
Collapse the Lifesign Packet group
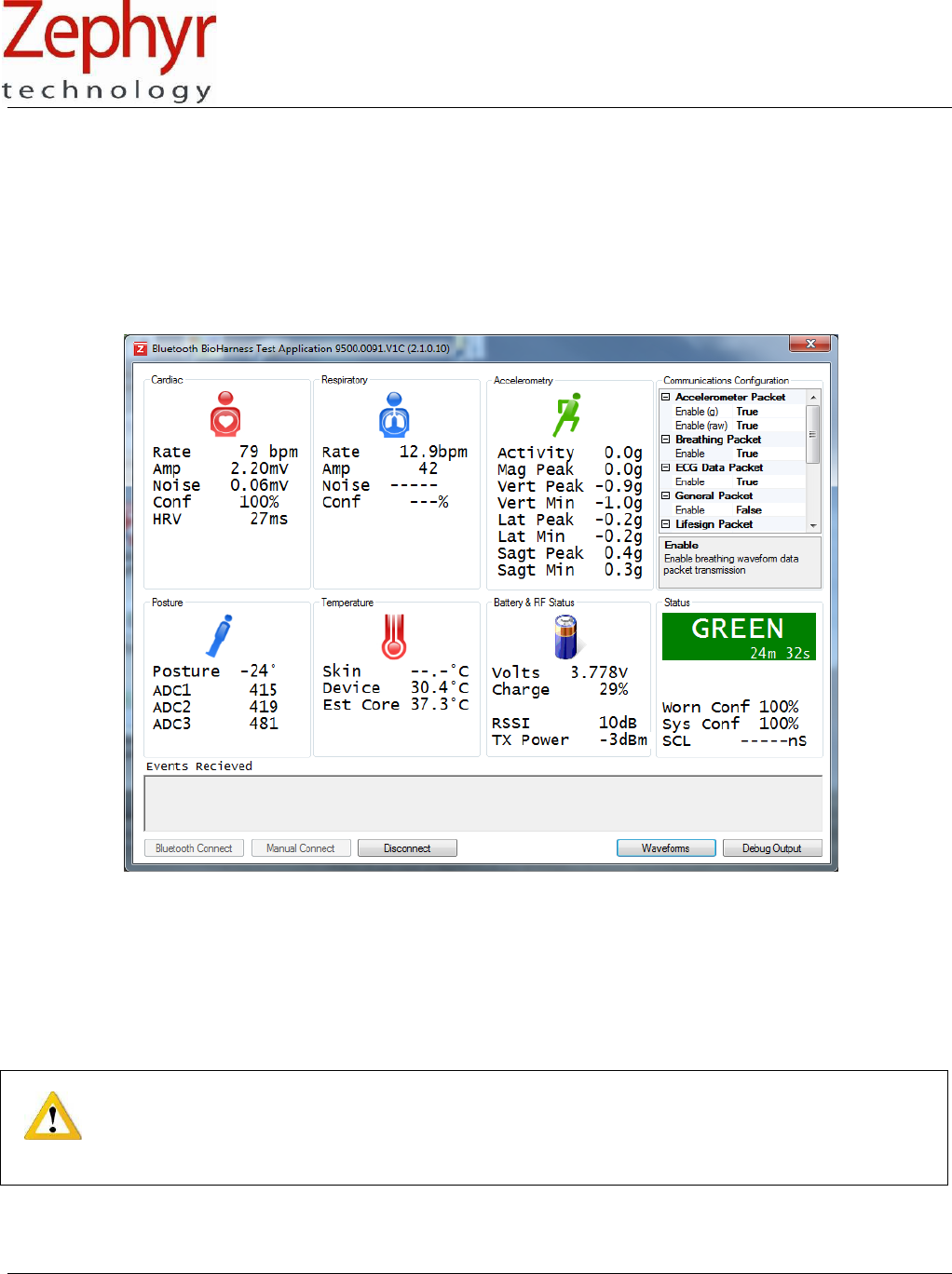[666, 524]
